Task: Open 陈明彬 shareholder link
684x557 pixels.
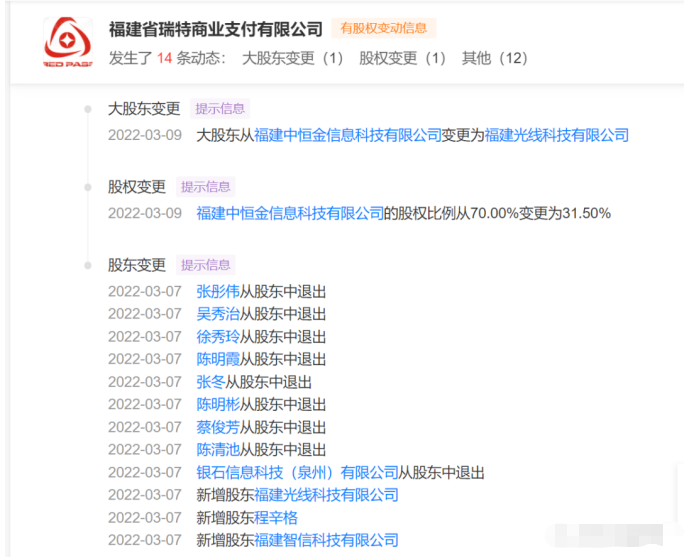Action: pyautogui.click(x=218, y=405)
